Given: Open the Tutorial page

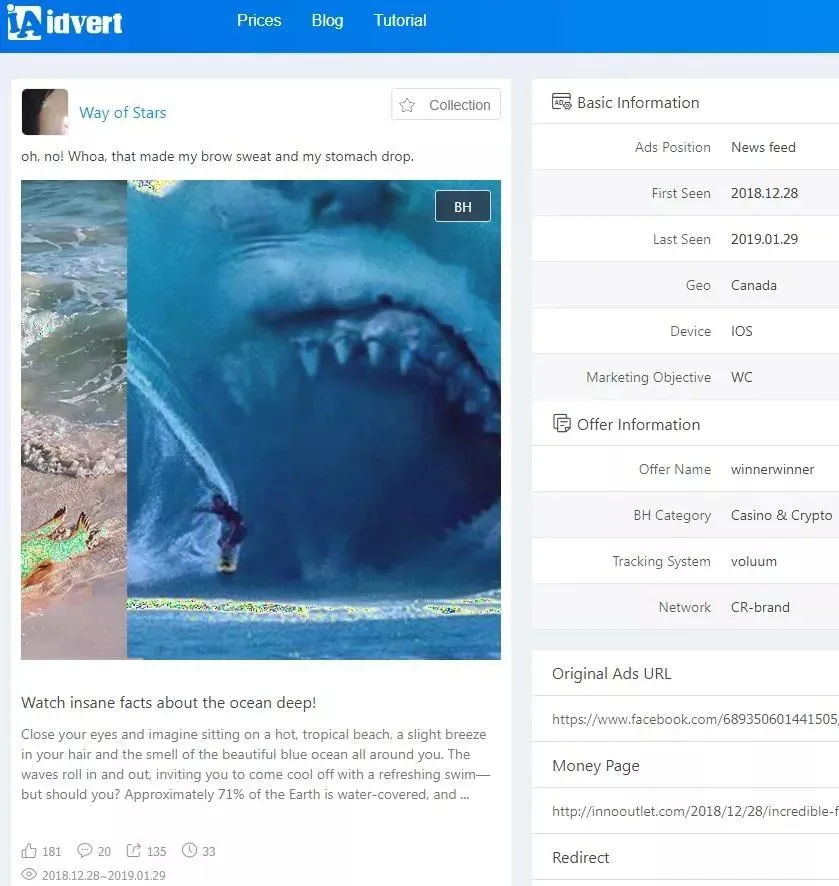Looking at the screenshot, I should point(400,20).
